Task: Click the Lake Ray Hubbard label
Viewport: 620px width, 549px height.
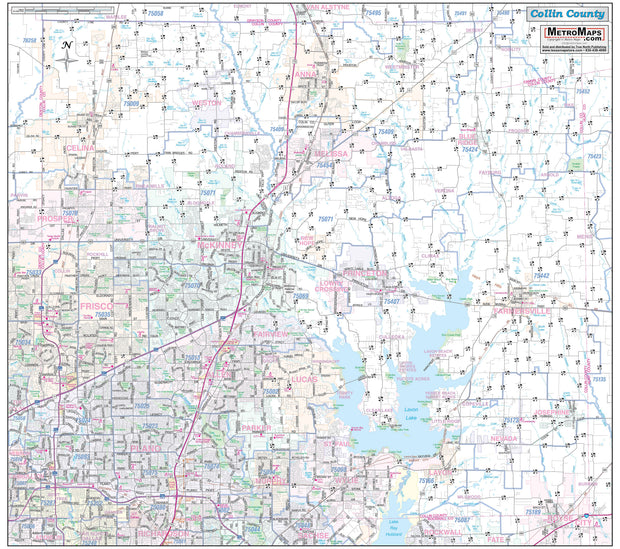Action: 394,528
